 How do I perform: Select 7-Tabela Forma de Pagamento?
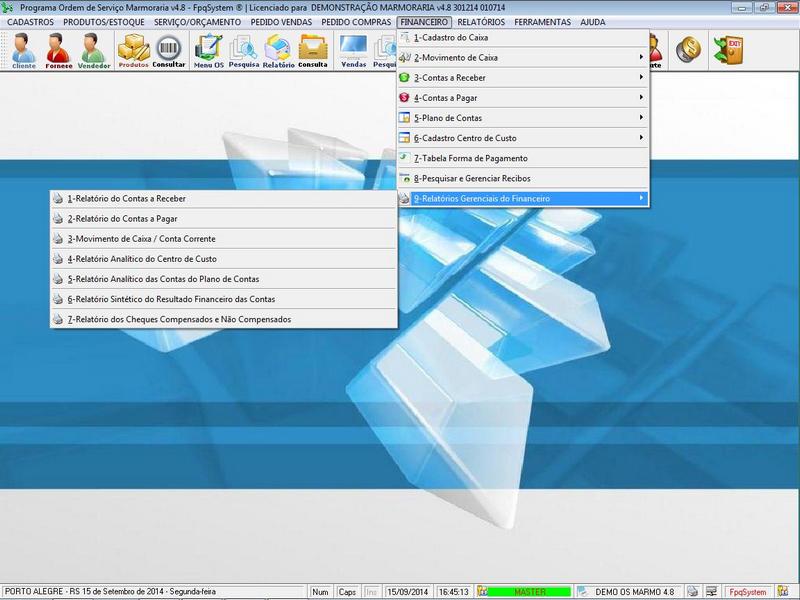[523, 158]
